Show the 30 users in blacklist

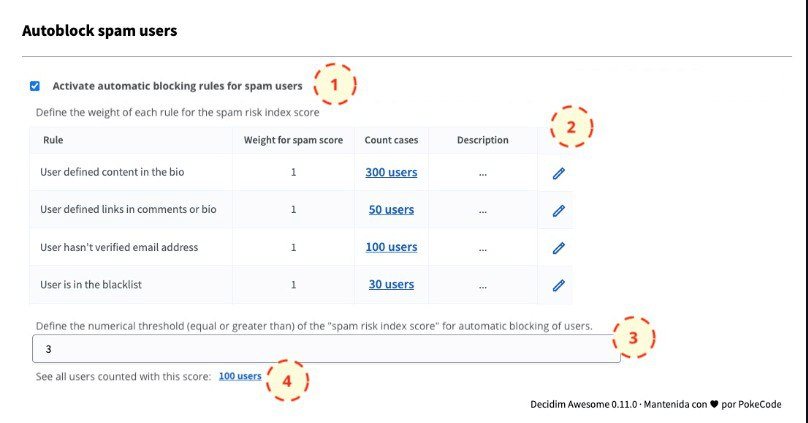tap(391, 284)
